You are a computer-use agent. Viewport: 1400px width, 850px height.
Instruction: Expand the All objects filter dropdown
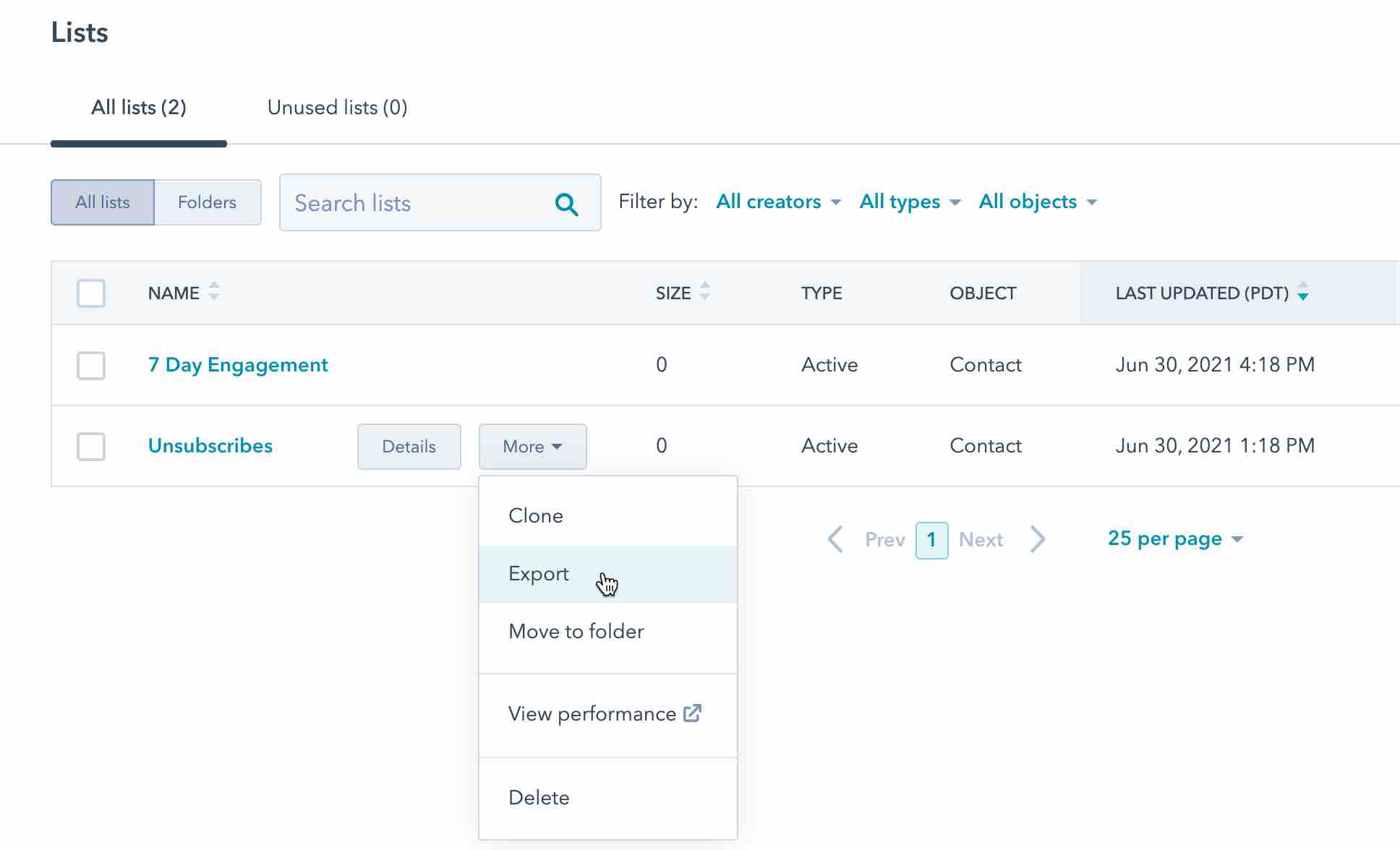pyautogui.click(x=1036, y=202)
